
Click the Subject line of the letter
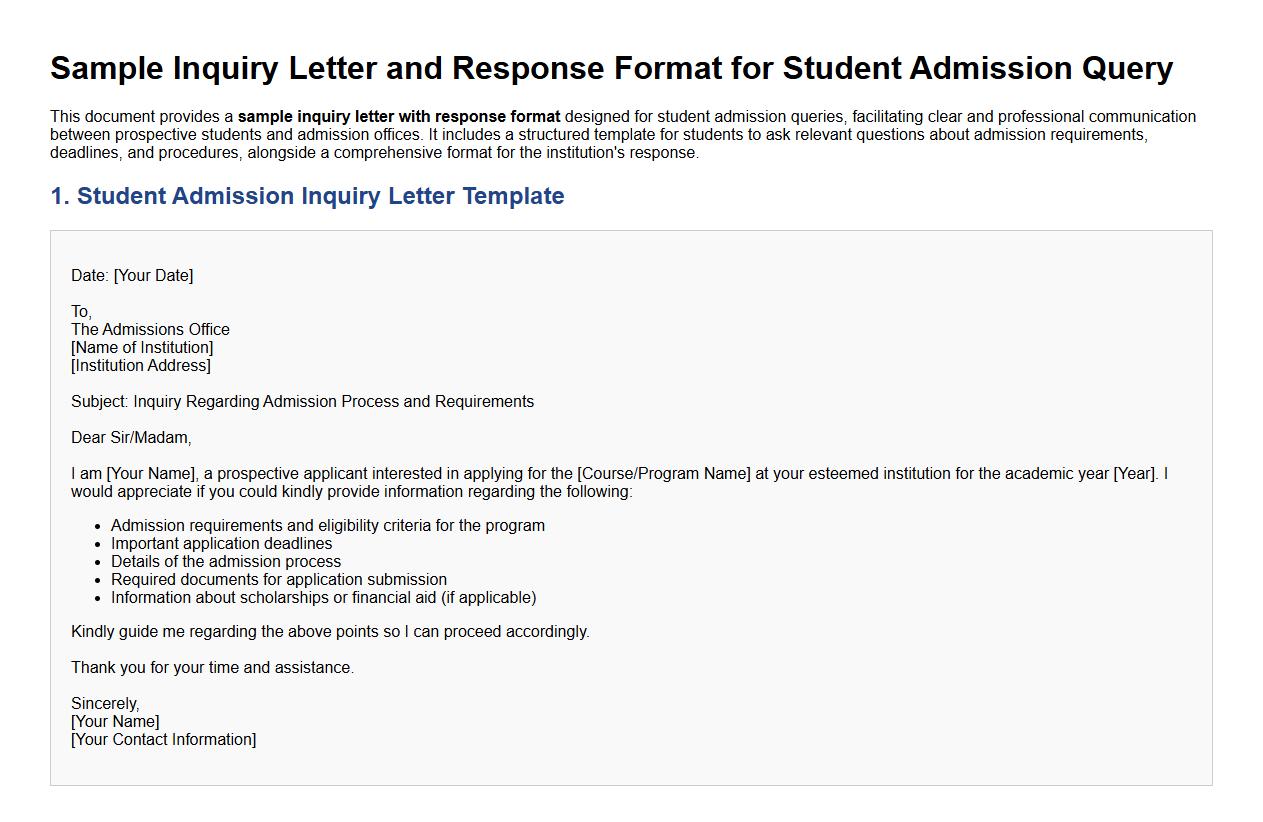click(x=302, y=402)
